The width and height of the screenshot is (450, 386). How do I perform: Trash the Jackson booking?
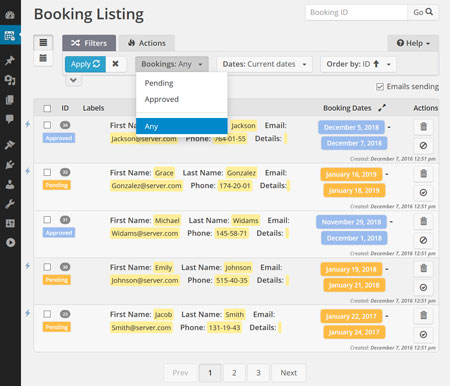pos(423,127)
